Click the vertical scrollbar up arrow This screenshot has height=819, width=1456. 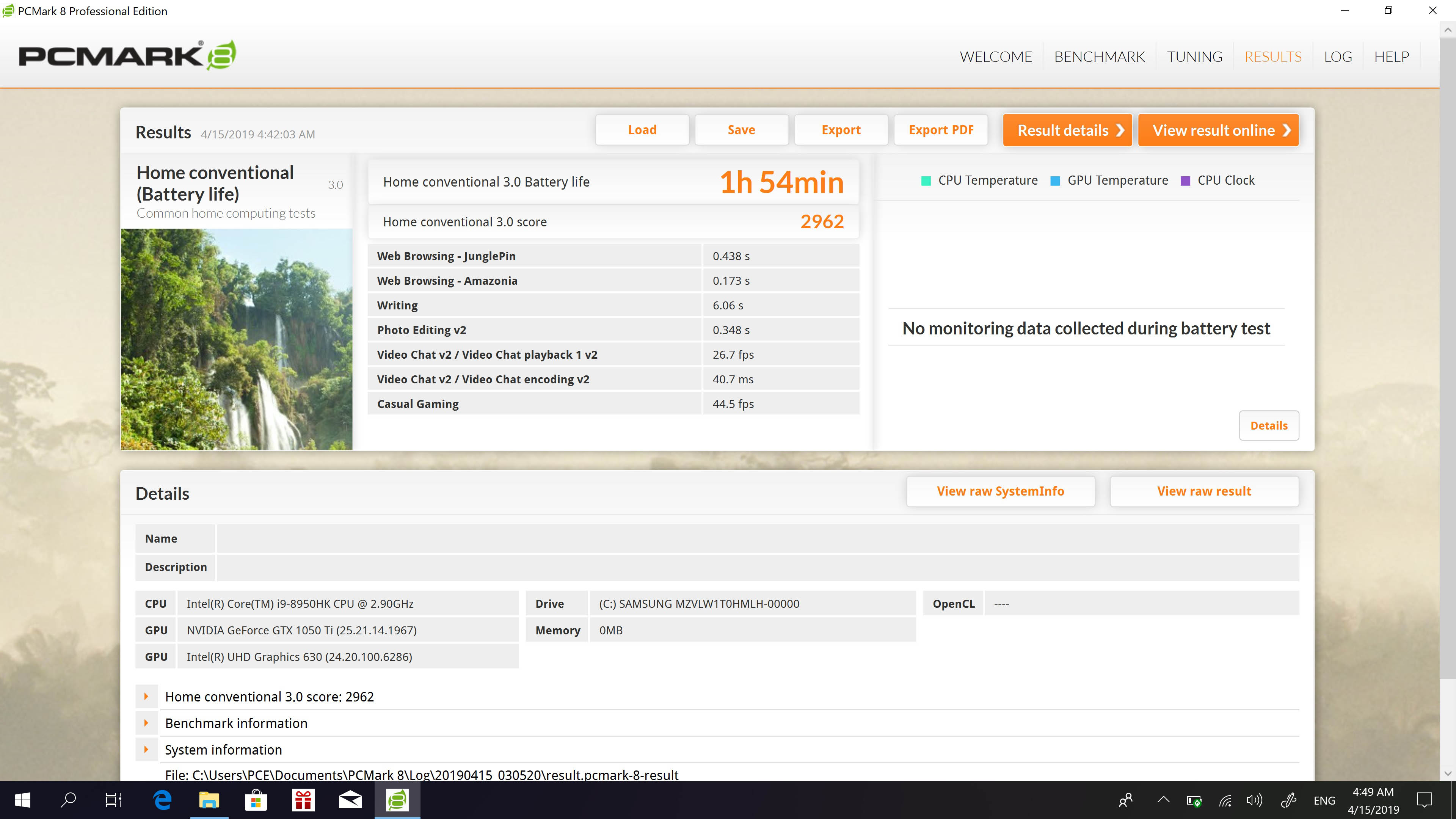[1447, 30]
